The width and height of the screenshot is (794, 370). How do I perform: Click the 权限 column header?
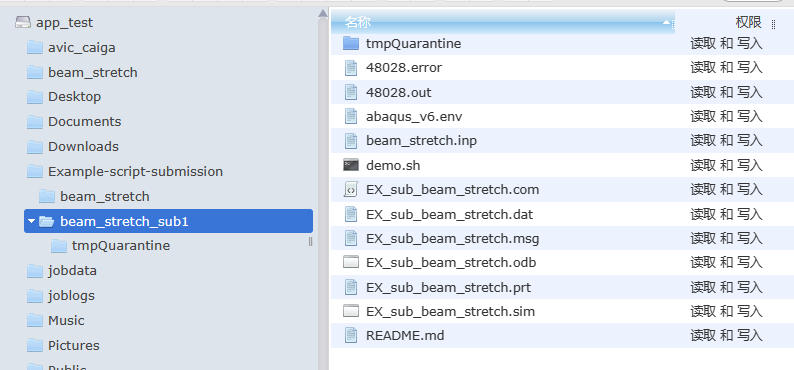click(748, 22)
